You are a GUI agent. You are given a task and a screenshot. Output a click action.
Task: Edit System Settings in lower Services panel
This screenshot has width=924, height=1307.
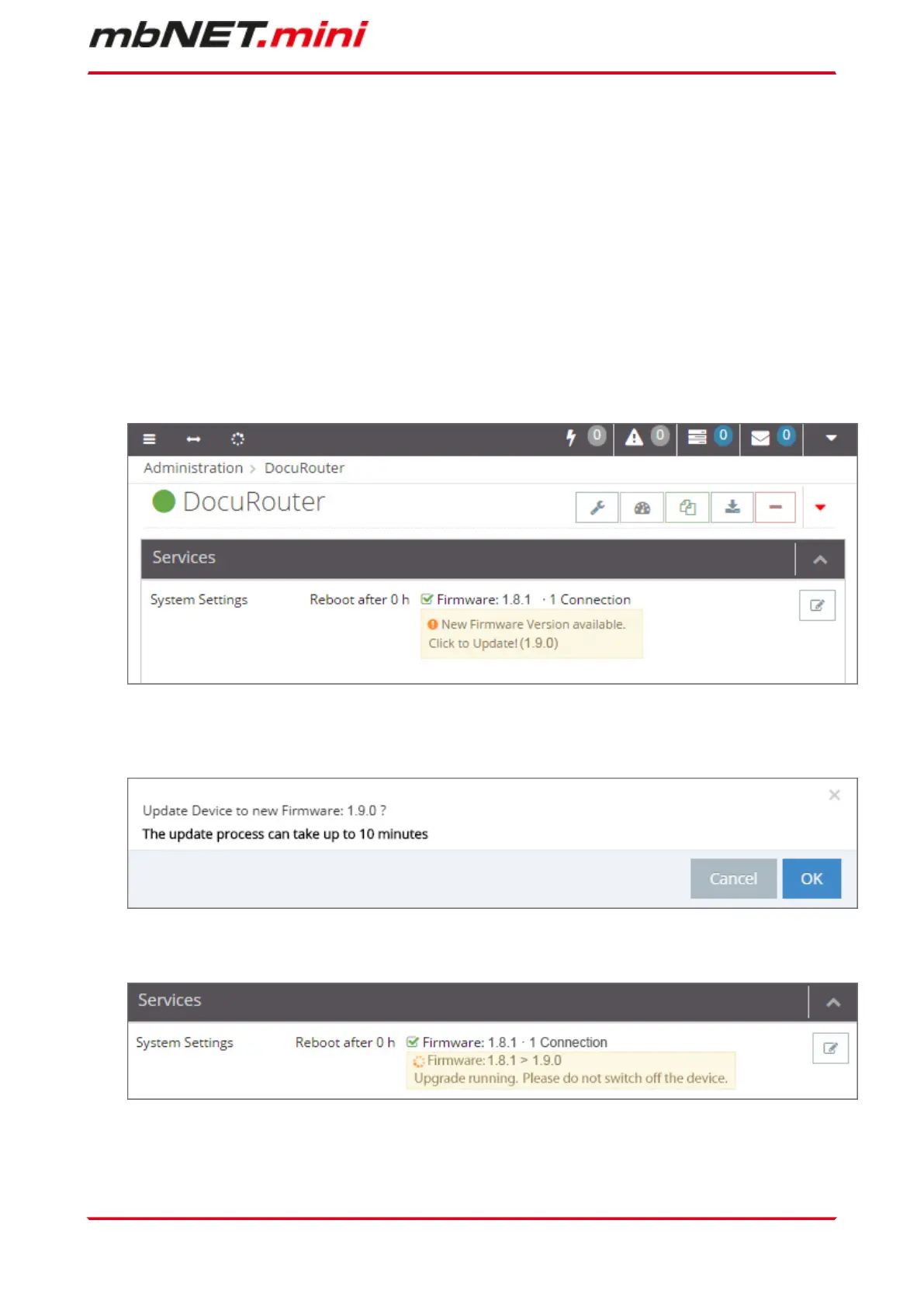[830, 1048]
